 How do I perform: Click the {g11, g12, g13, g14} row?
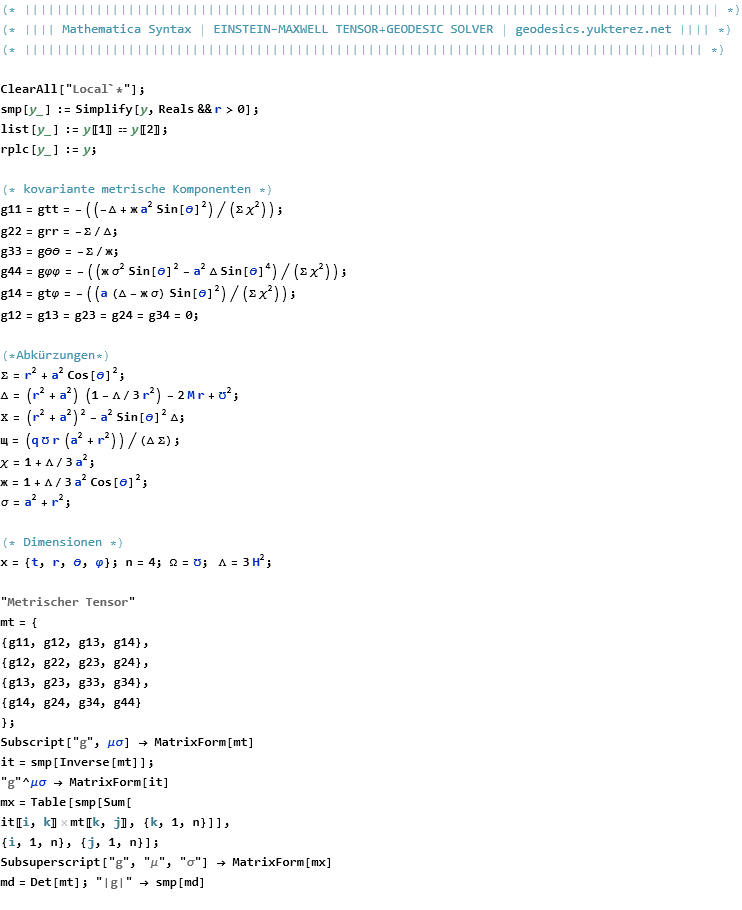pyautogui.click(x=74, y=642)
